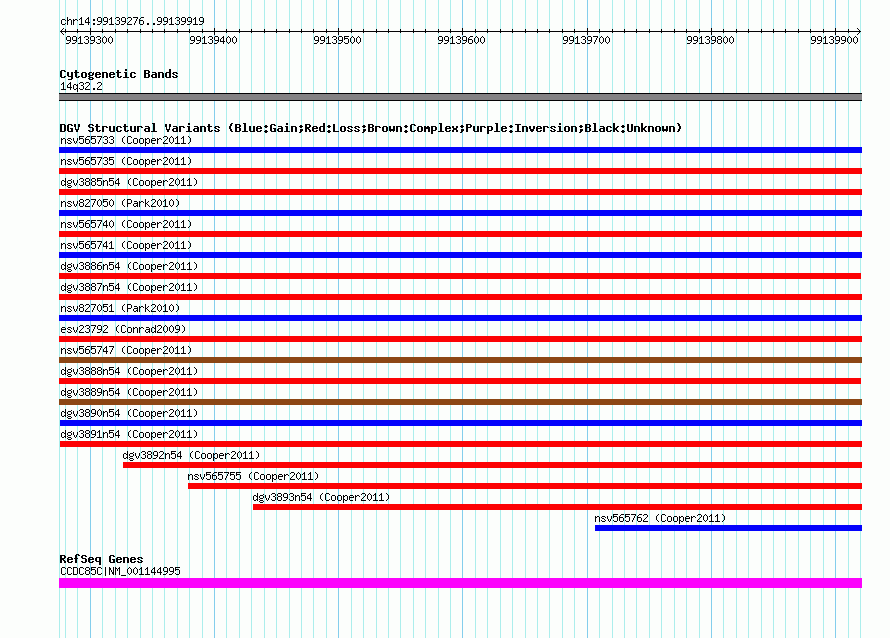Click the RefSeq Genes track title
Screen dimensions: 890x638
point(101,559)
